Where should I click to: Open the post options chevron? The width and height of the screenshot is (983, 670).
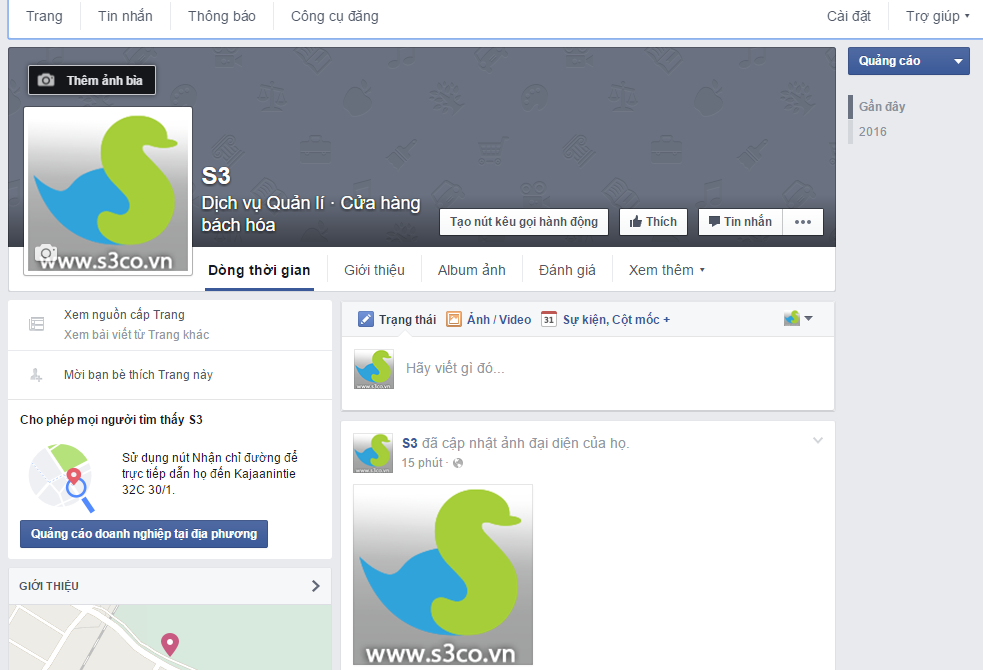(817, 441)
